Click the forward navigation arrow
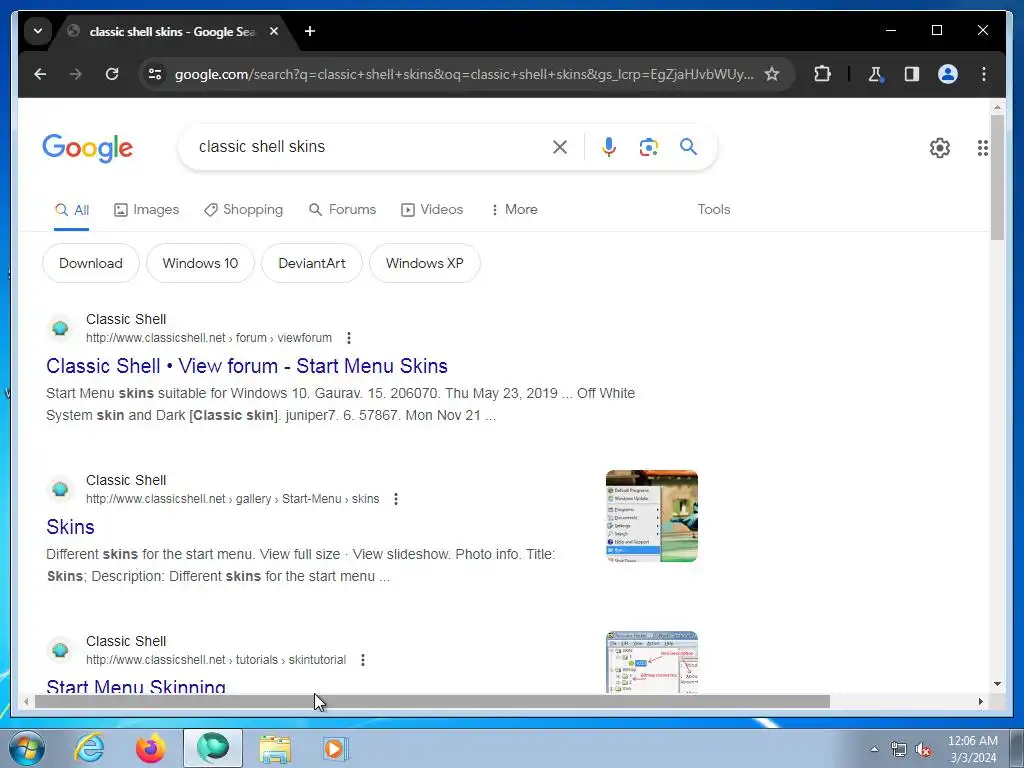 point(76,74)
